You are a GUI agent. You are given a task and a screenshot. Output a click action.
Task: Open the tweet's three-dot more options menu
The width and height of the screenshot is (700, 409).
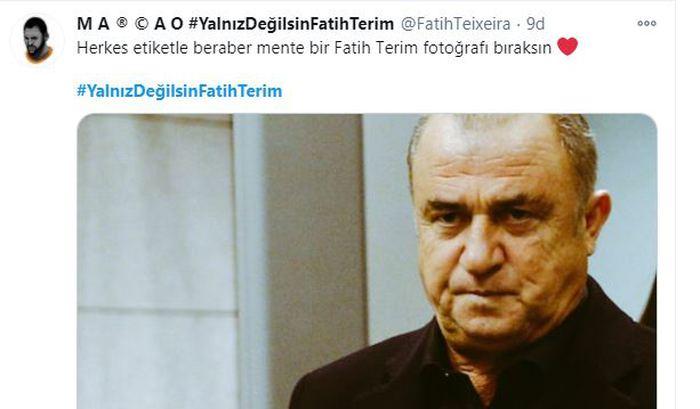pos(646,23)
